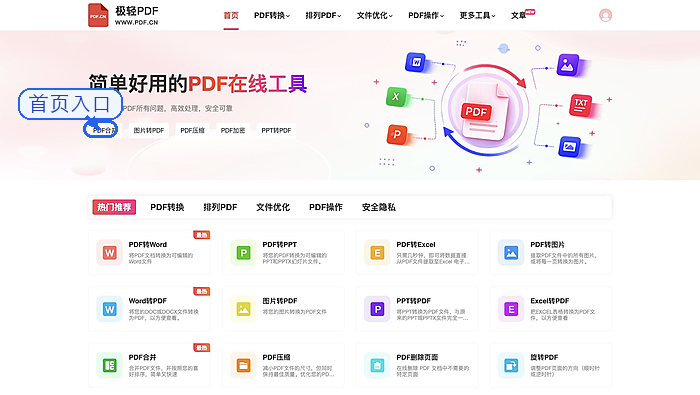700x395 pixels.
Task: Click the PPT转PDF quick link button
Action: [x=276, y=130]
